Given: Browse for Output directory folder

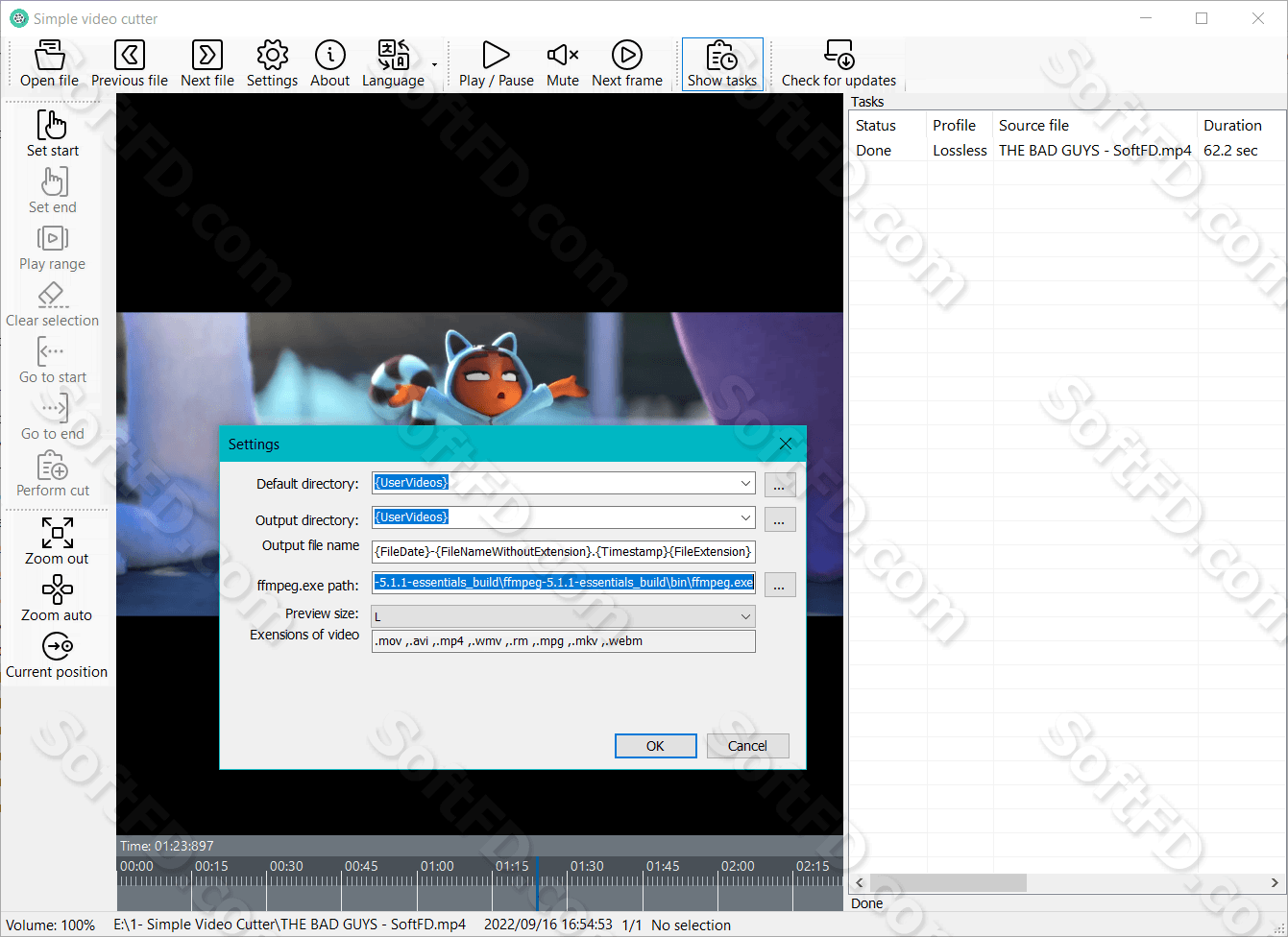Looking at the screenshot, I should coord(780,520).
